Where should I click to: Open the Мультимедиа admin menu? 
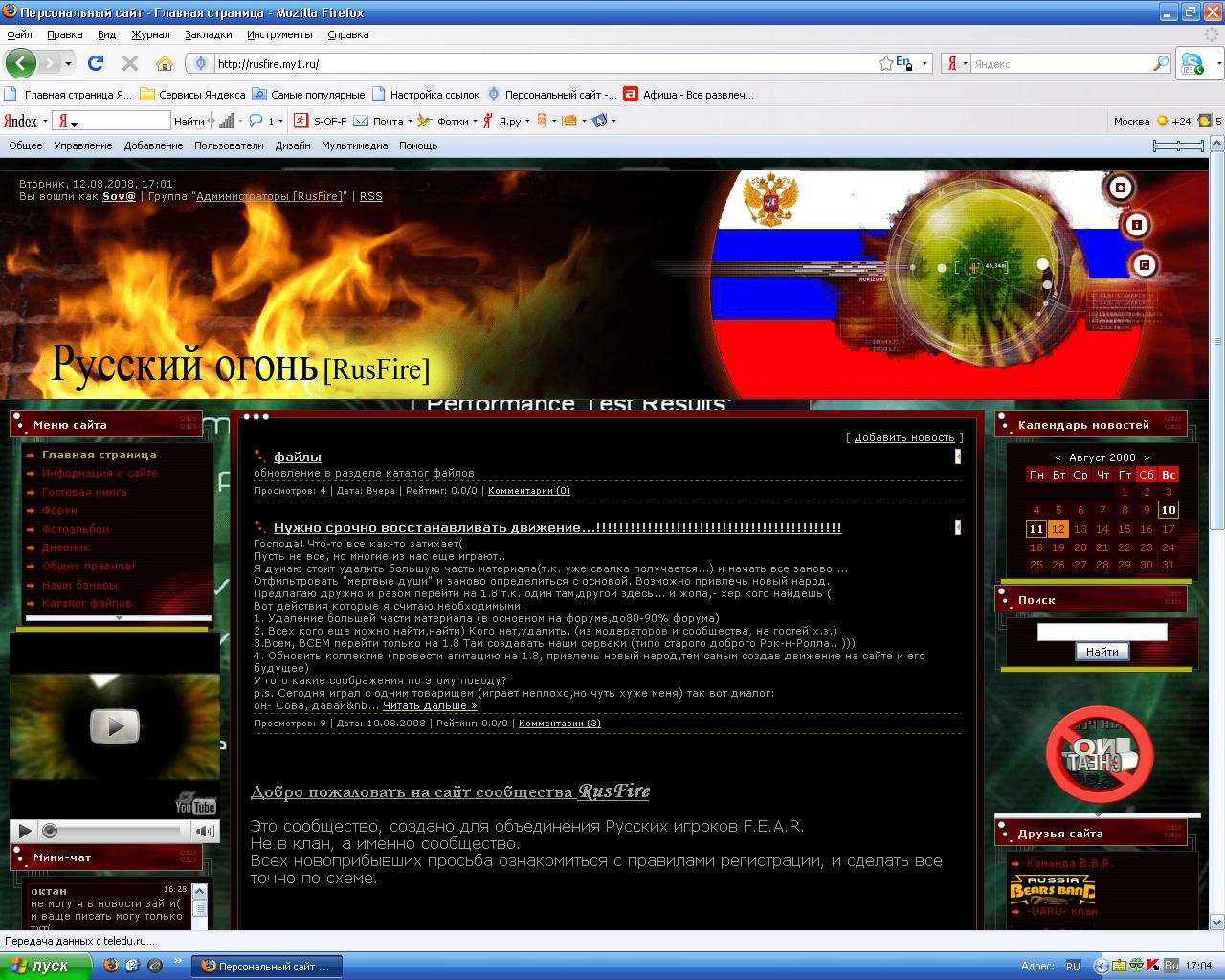click(354, 145)
